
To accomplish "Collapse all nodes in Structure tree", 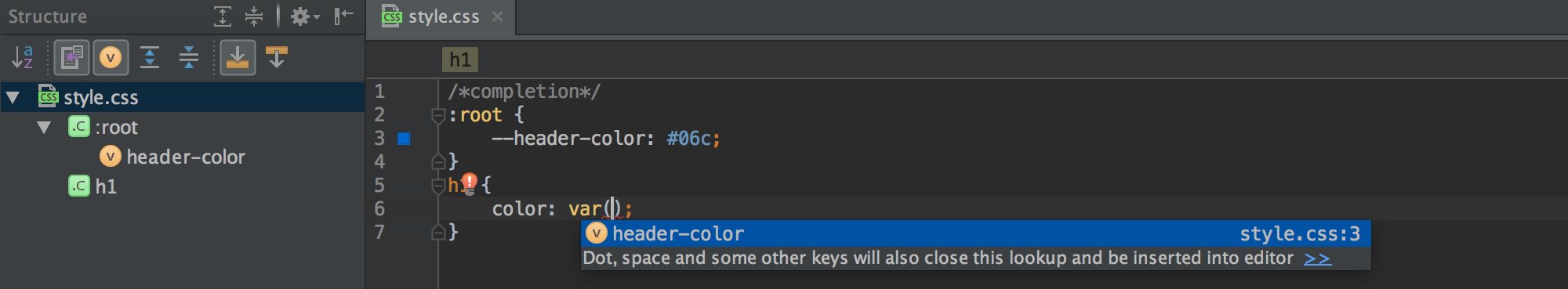I will (189, 57).
